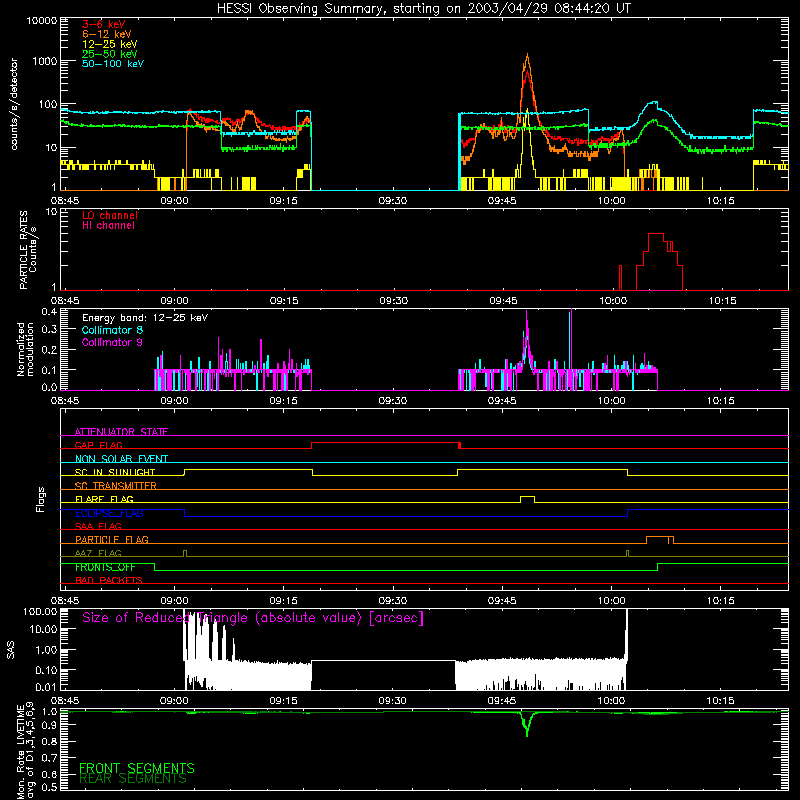
Task: Click the 'Collimator 9' legend text
Action: pos(112,342)
